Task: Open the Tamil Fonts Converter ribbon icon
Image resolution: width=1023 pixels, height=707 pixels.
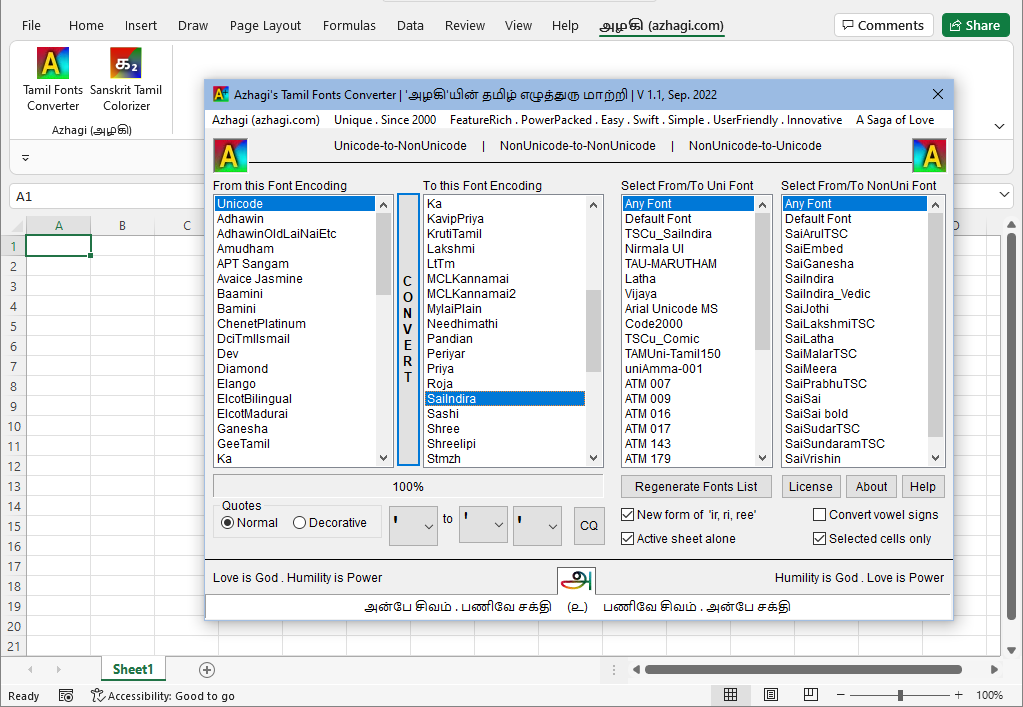Action: click(x=53, y=80)
